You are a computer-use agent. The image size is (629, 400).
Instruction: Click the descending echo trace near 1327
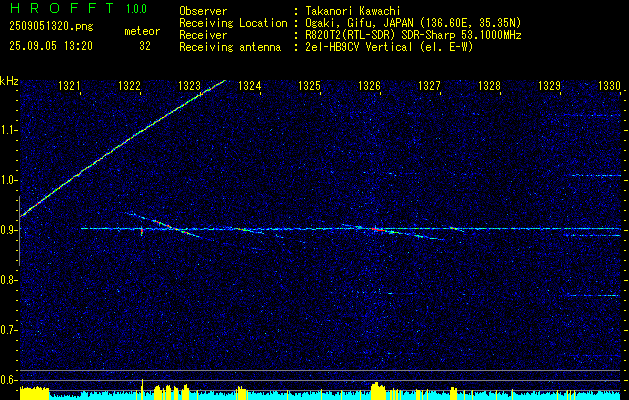(x=417, y=235)
